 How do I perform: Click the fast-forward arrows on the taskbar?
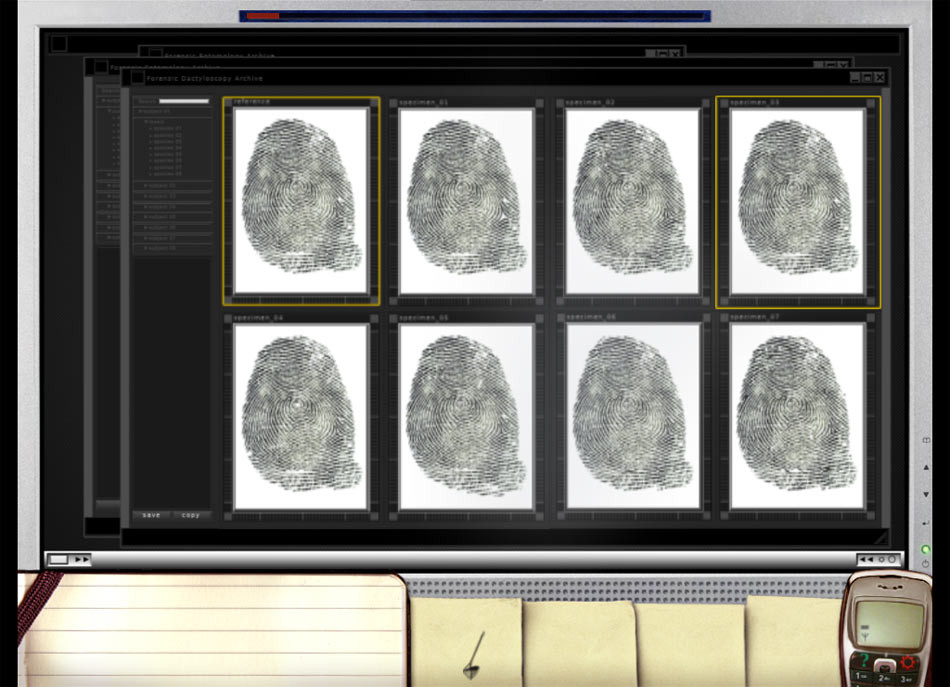(x=82, y=559)
